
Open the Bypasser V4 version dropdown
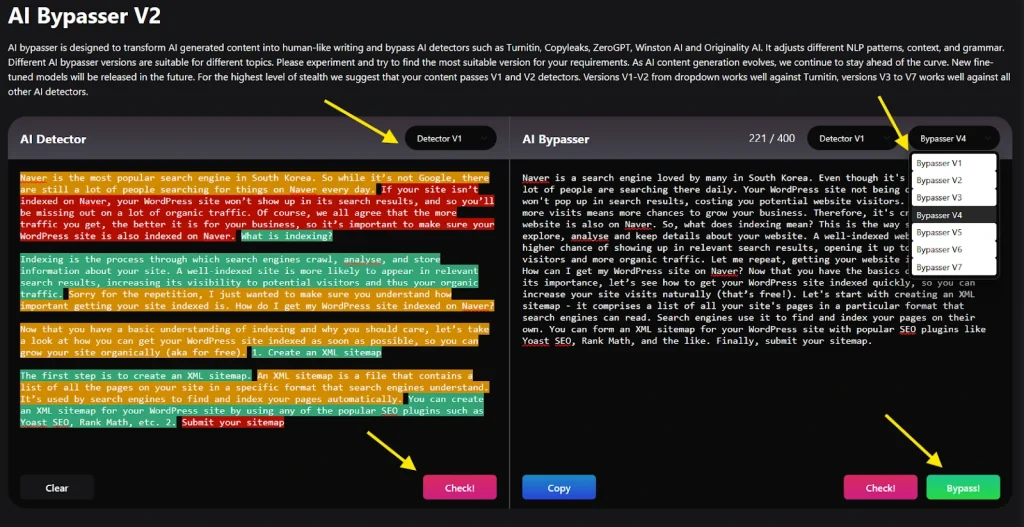click(953, 138)
